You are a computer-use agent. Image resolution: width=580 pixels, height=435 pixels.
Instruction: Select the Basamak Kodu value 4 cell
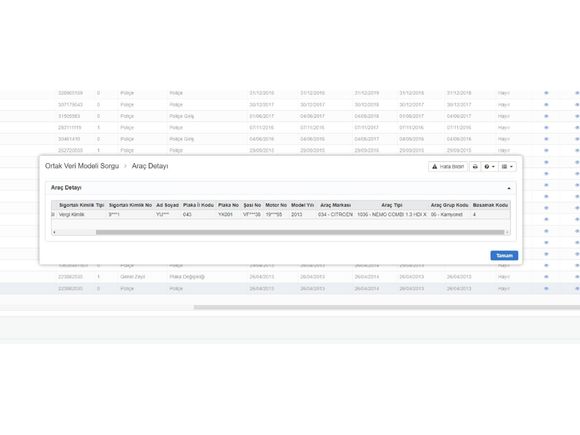[x=490, y=215]
